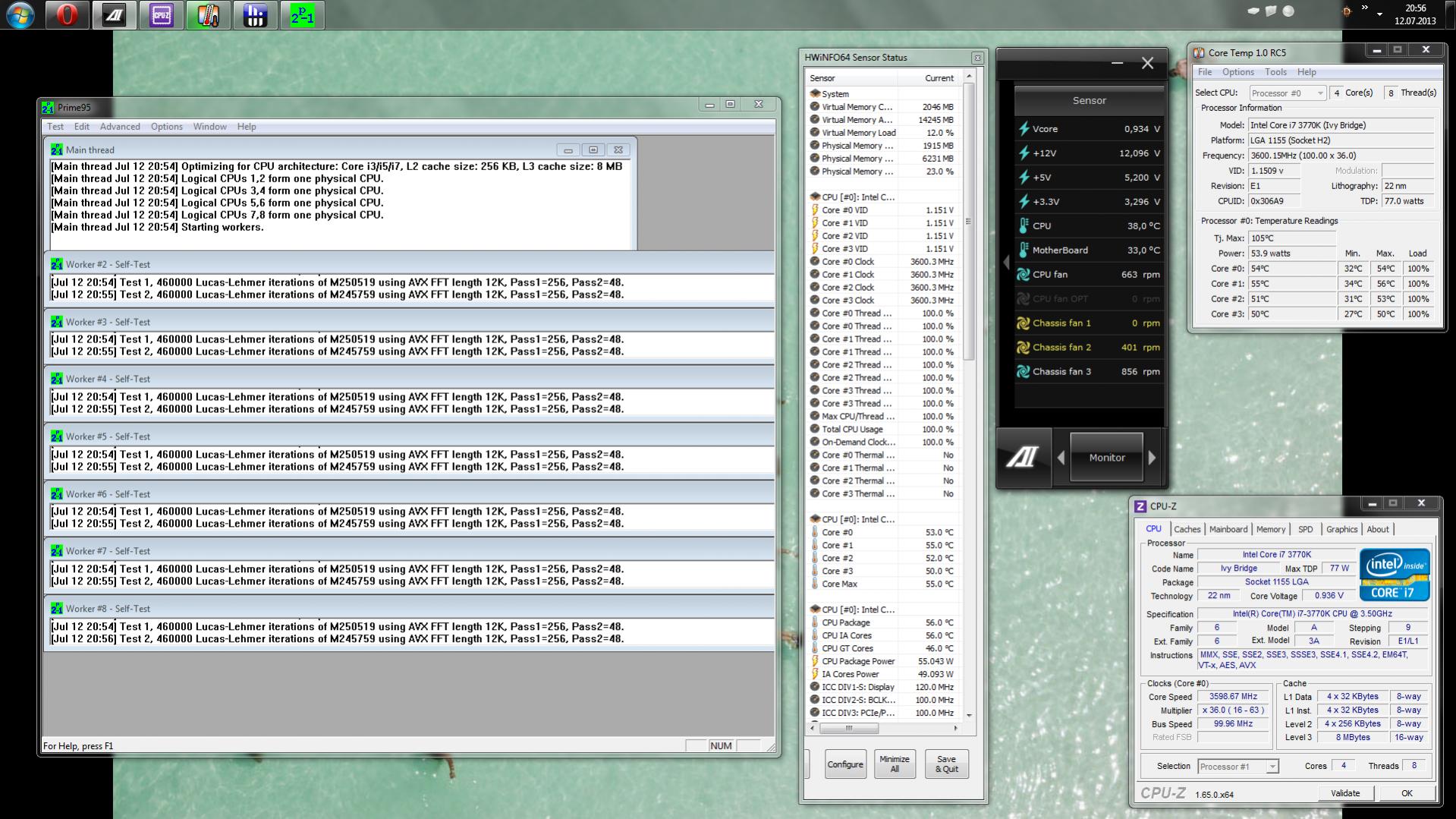Click the CPU thermometer icon in AI Suite
The width and height of the screenshot is (1456, 819).
coord(1024,226)
